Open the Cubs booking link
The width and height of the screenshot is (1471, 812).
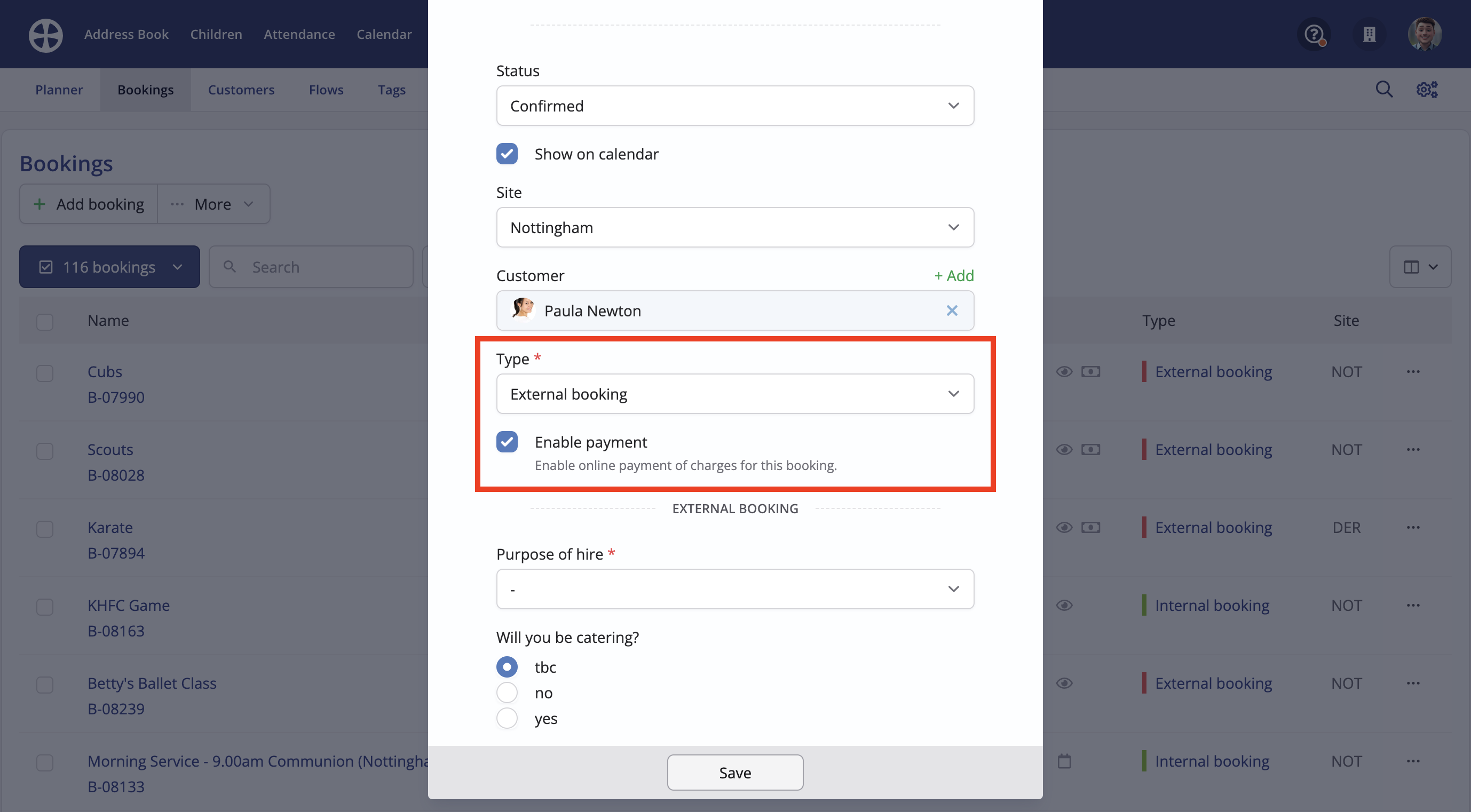pyautogui.click(x=105, y=371)
